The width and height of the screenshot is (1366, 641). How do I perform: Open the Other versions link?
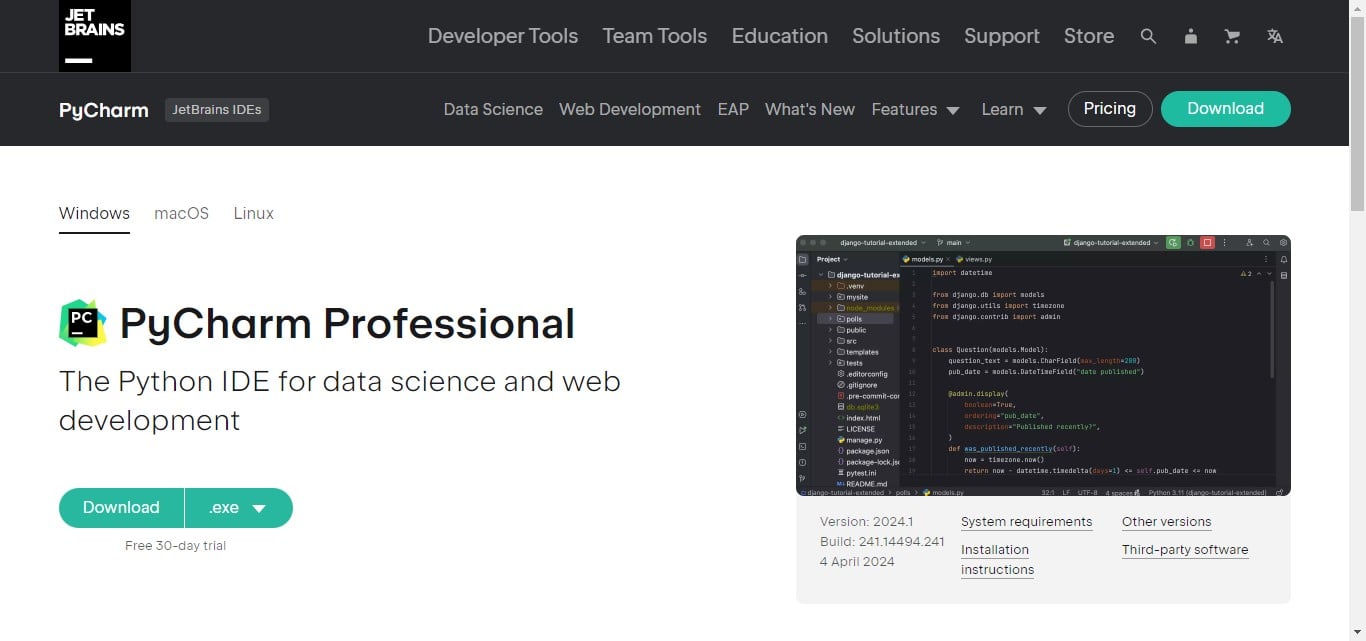(x=1166, y=522)
